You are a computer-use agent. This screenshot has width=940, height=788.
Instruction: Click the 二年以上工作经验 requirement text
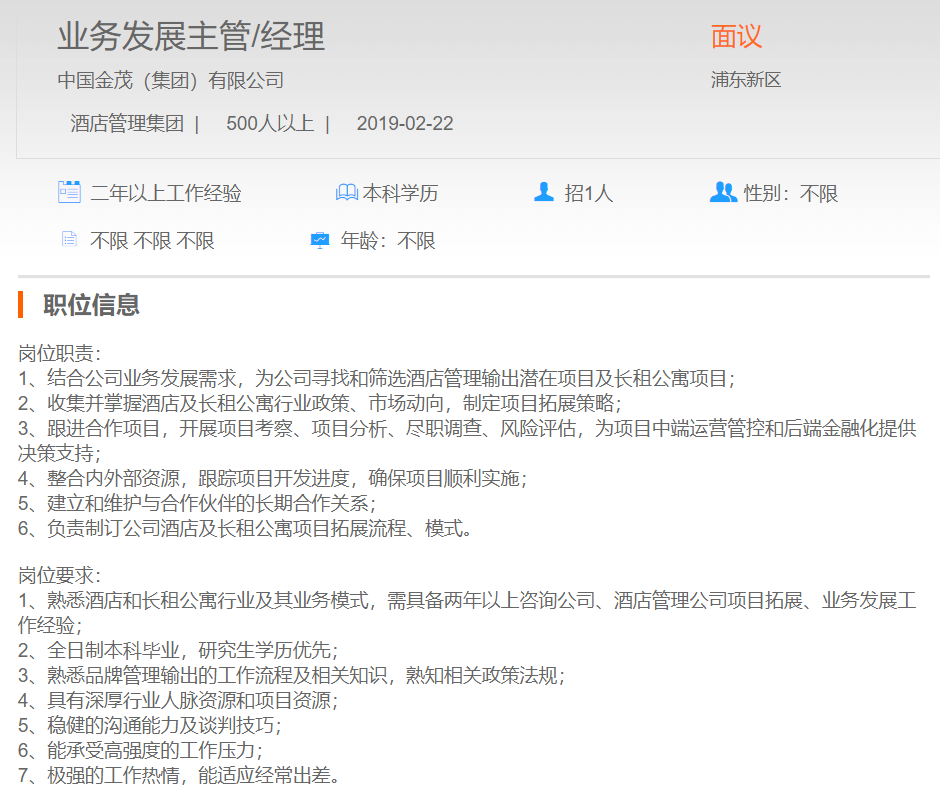(166, 193)
